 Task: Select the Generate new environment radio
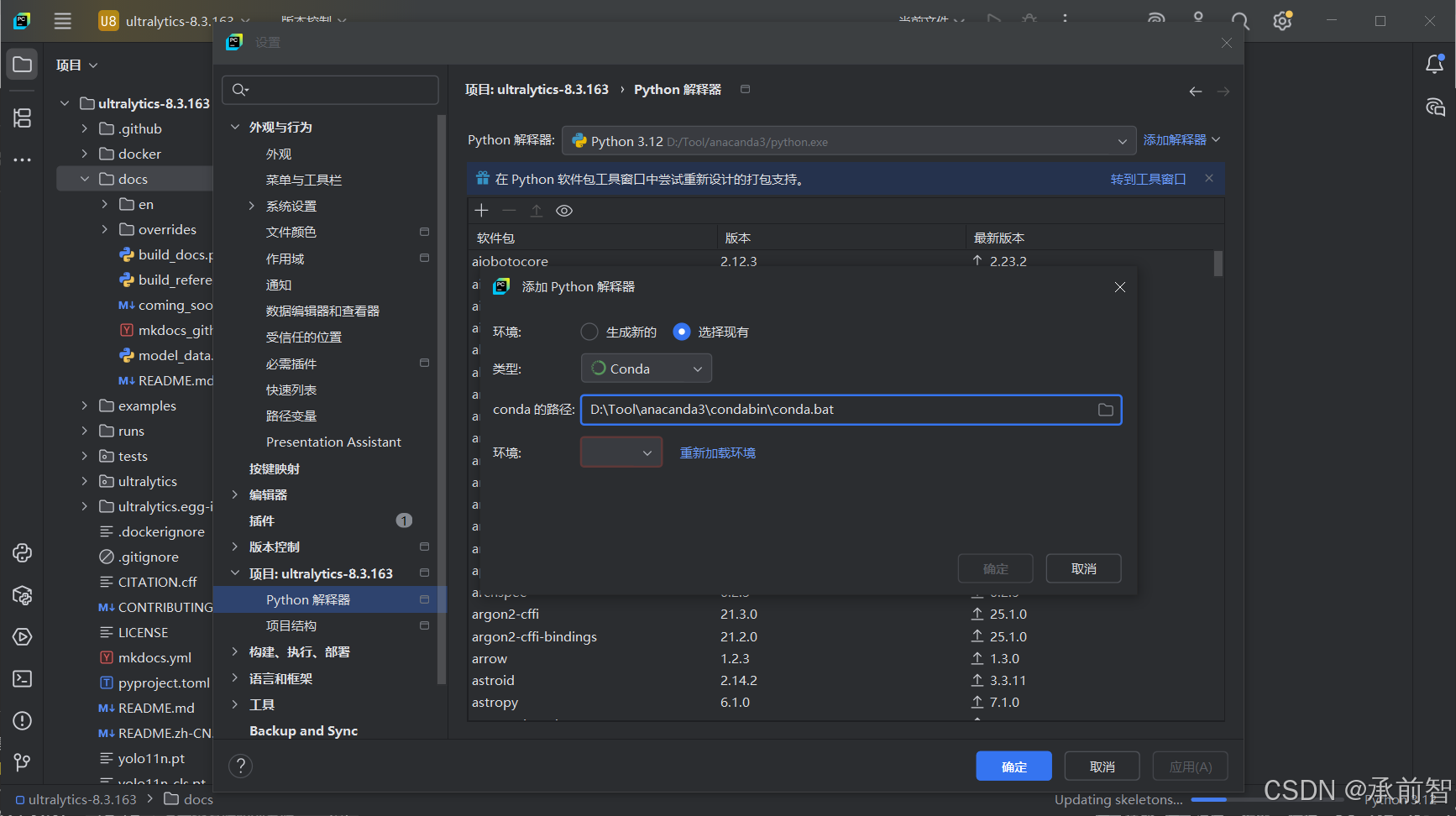pos(589,332)
